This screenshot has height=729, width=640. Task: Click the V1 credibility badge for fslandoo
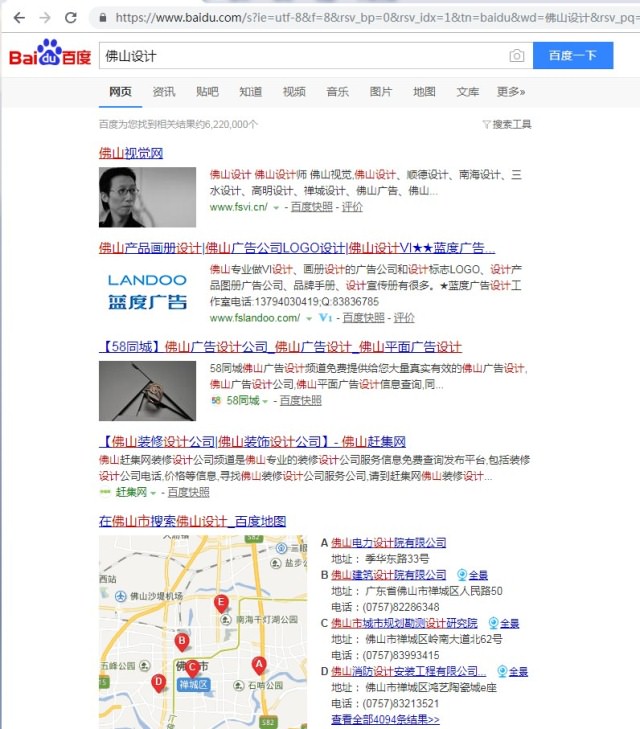[x=325, y=318]
